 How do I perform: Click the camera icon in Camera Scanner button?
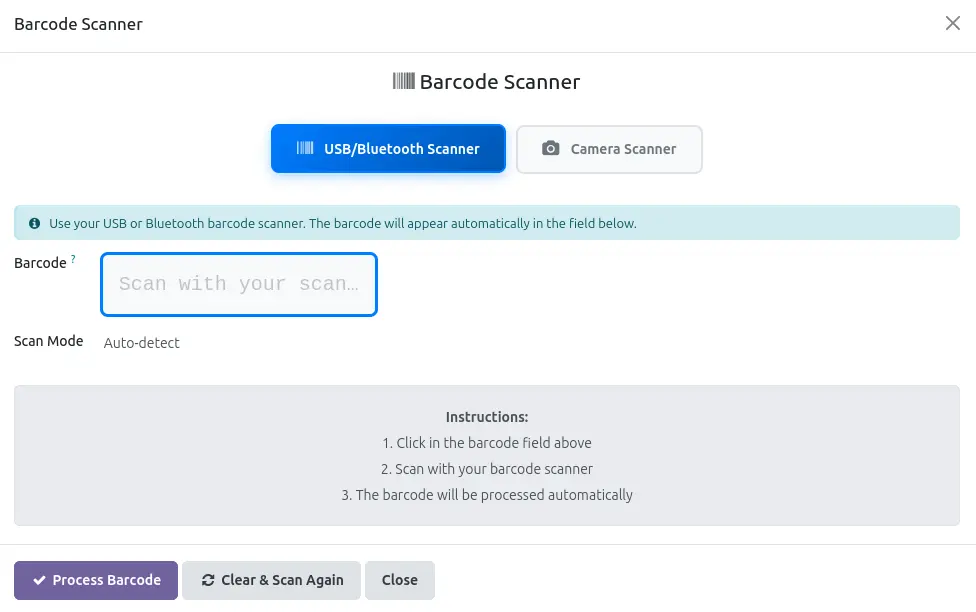550,148
